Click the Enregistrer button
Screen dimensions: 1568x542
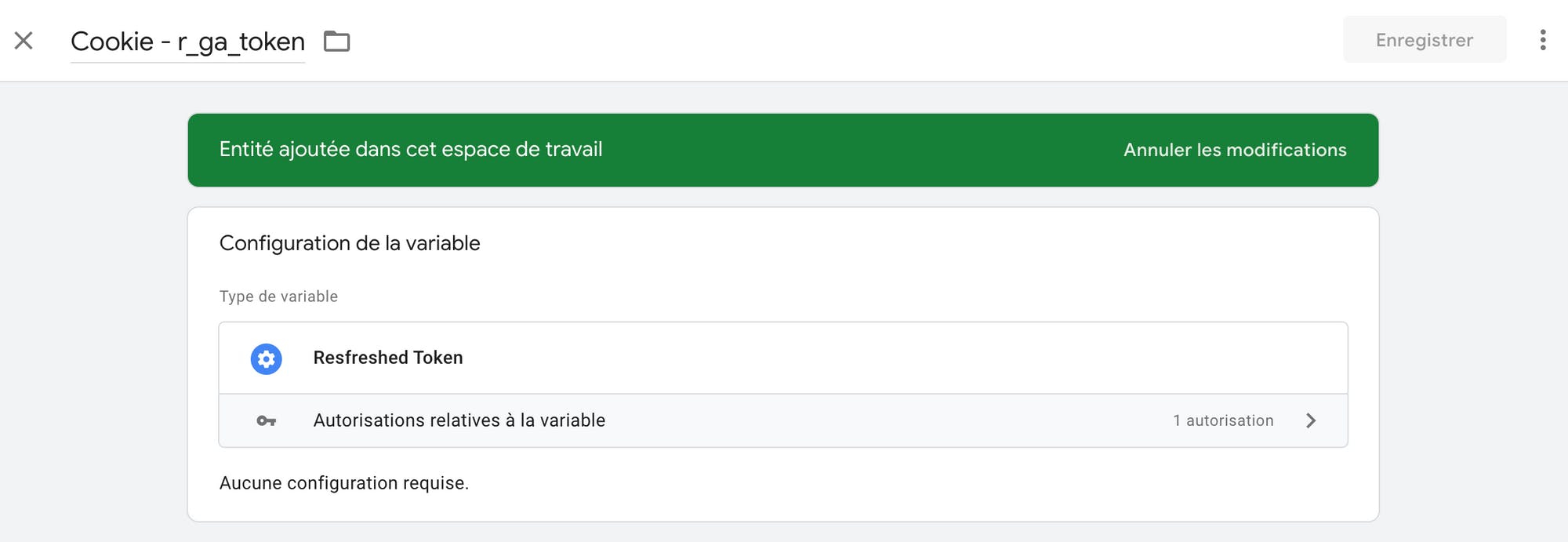[x=1425, y=40]
